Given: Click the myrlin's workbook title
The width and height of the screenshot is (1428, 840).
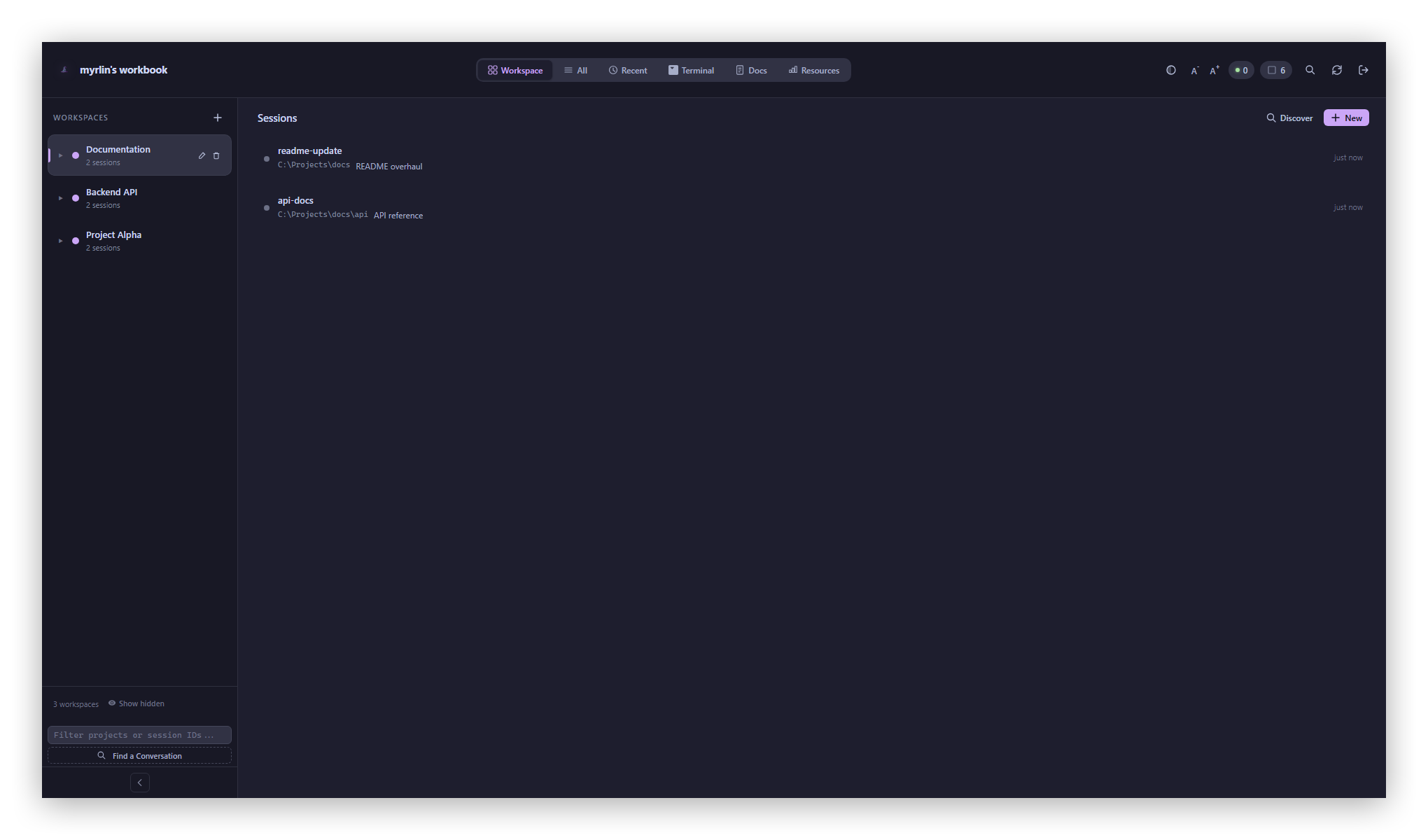Looking at the screenshot, I should pos(123,70).
